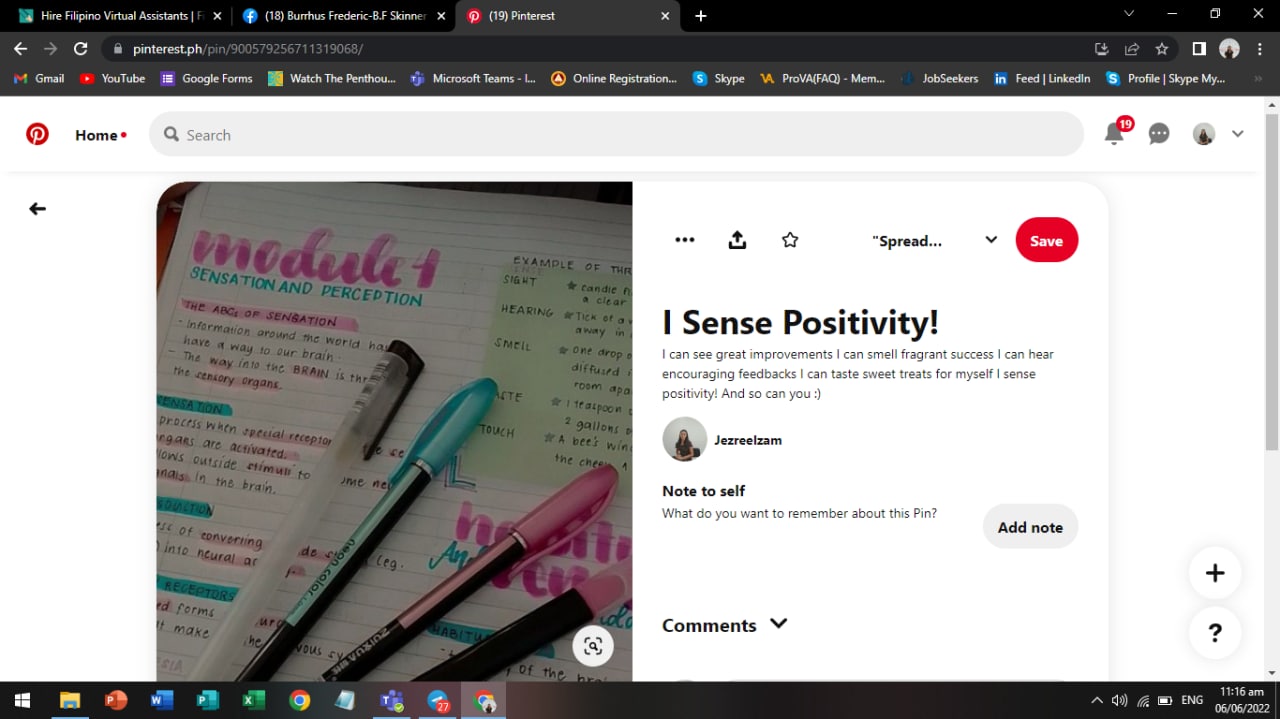
Task: Click the "Note to self" heading
Action: (703, 491)
